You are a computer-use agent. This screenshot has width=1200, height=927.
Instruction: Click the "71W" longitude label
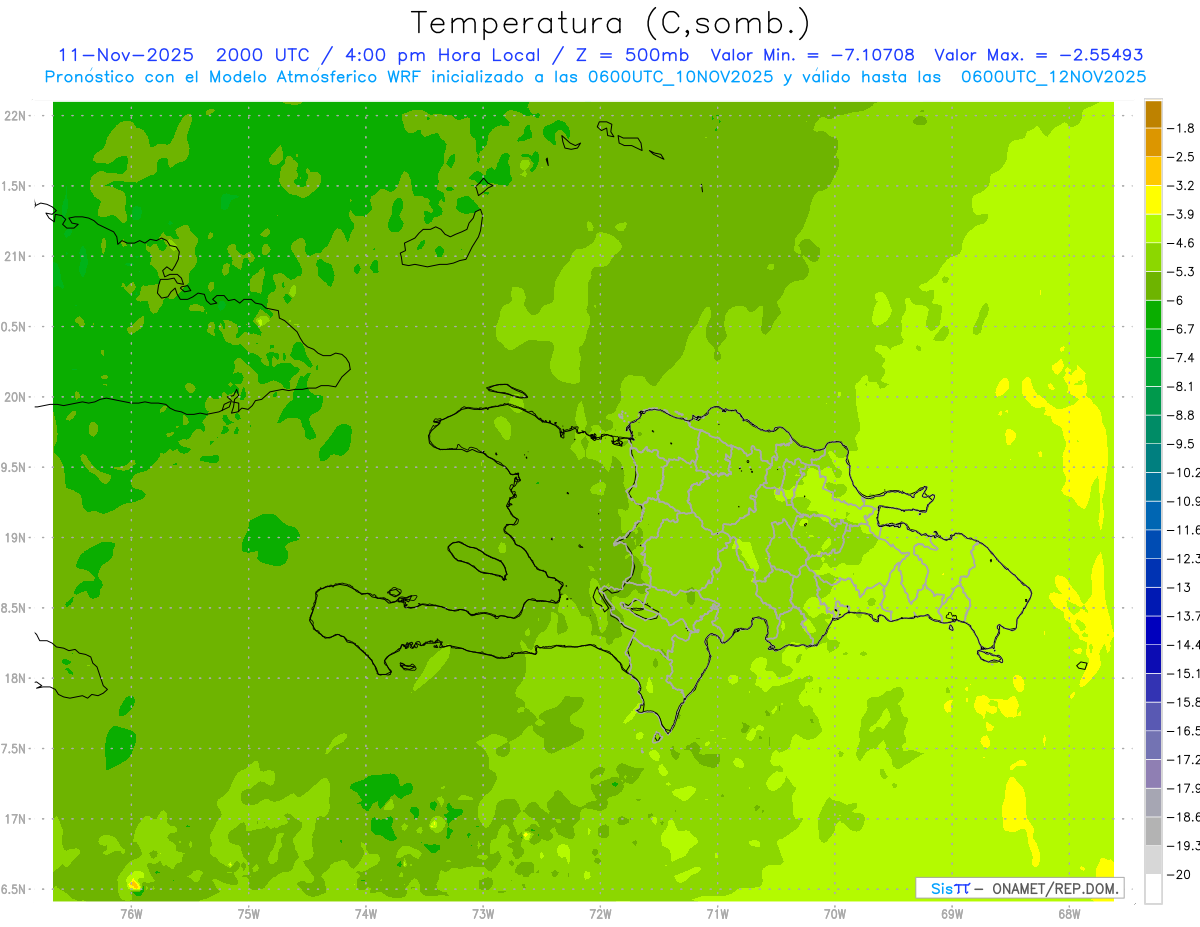pos(717,912)
